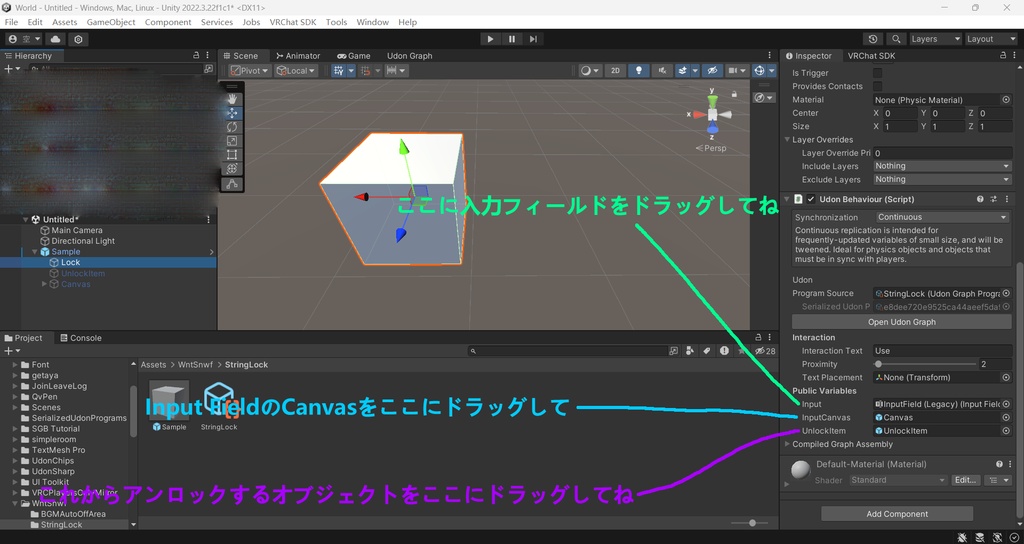Switch to the Udon Graph tab

click(409, 56)
